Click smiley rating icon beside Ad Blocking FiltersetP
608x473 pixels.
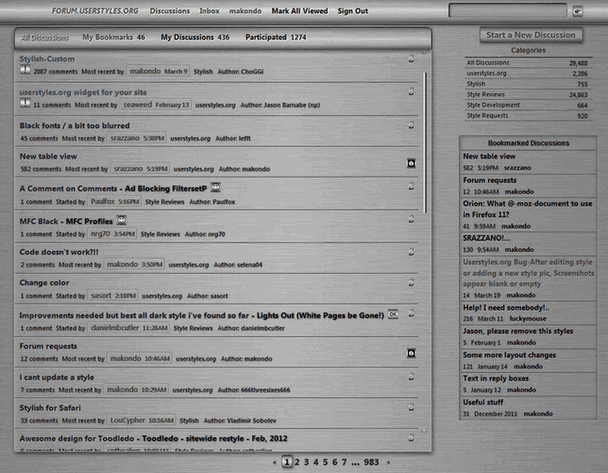[216, 188]
